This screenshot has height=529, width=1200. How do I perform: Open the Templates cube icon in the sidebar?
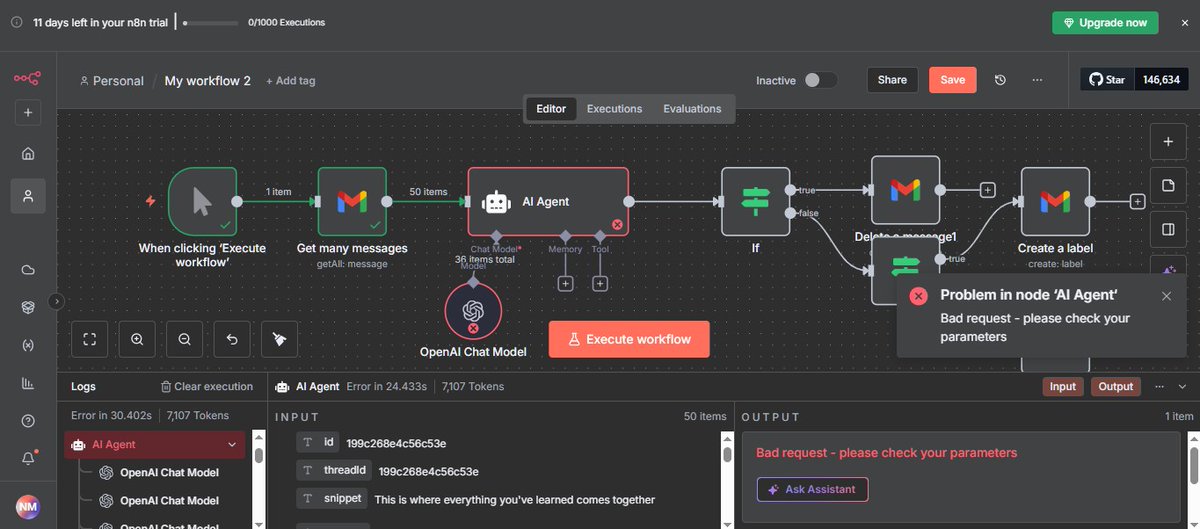28,307
